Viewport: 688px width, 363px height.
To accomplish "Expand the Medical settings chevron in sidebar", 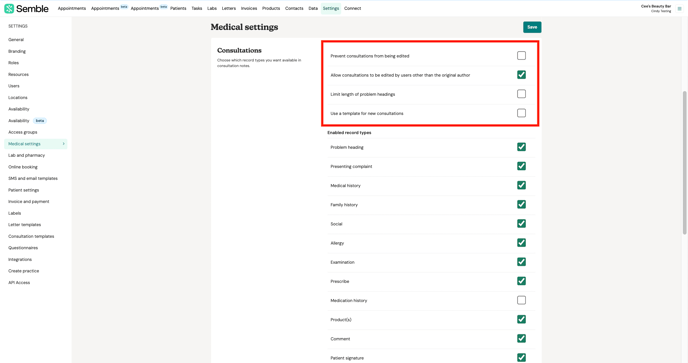I will 64,144.
